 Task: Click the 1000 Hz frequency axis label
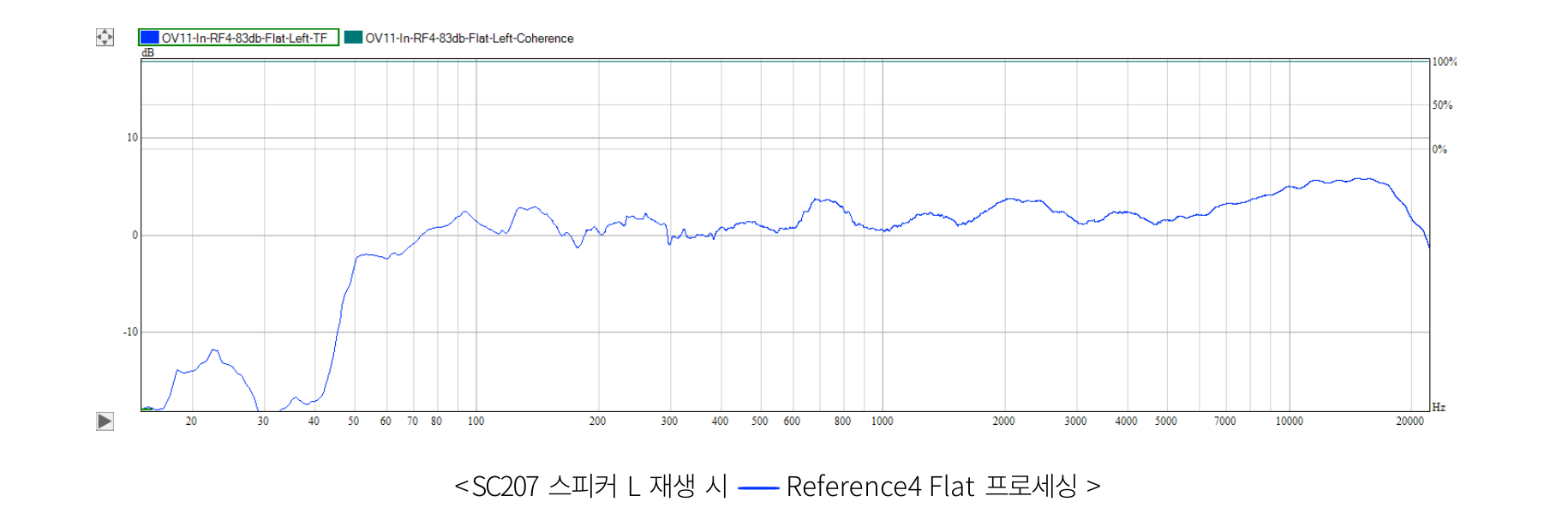point(882,421)
